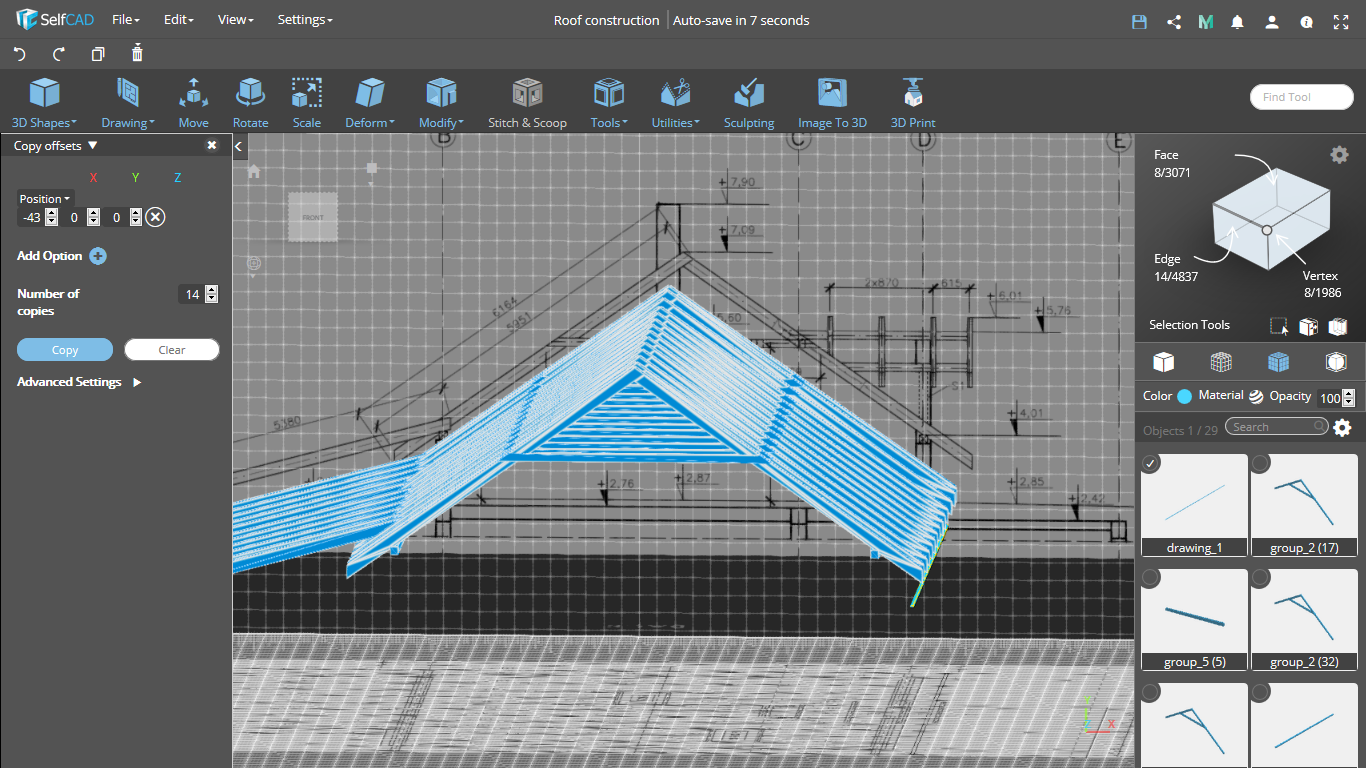
Task: Toggle selection of group_2 (32) object
Action: coord(1261,578)
